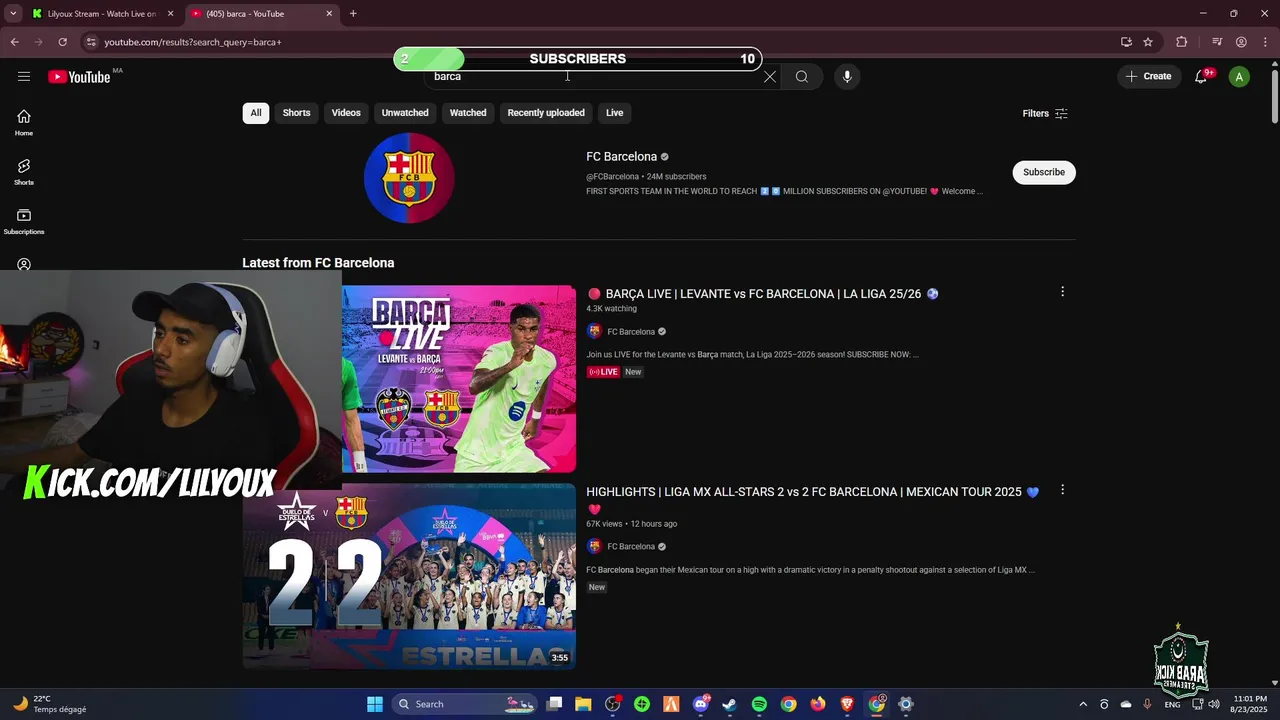Select the All filter chip
Viewport: 1280px width, 720px height.
[256, 113]
